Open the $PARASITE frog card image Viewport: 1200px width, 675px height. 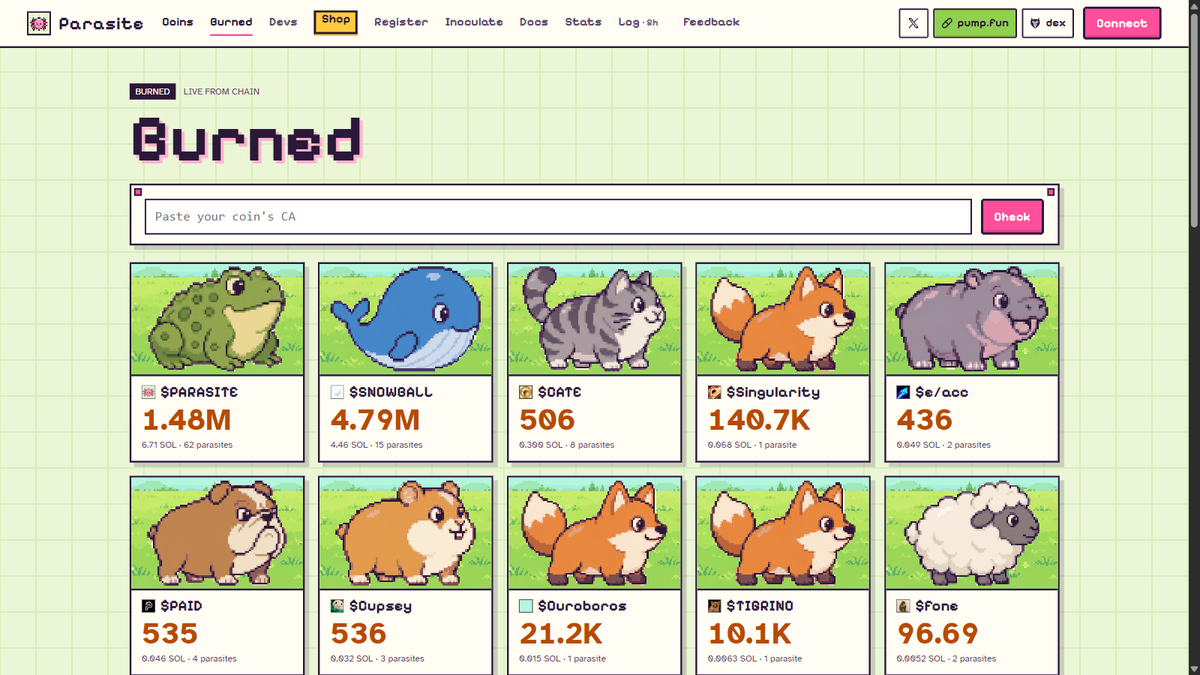click(217, 319)
